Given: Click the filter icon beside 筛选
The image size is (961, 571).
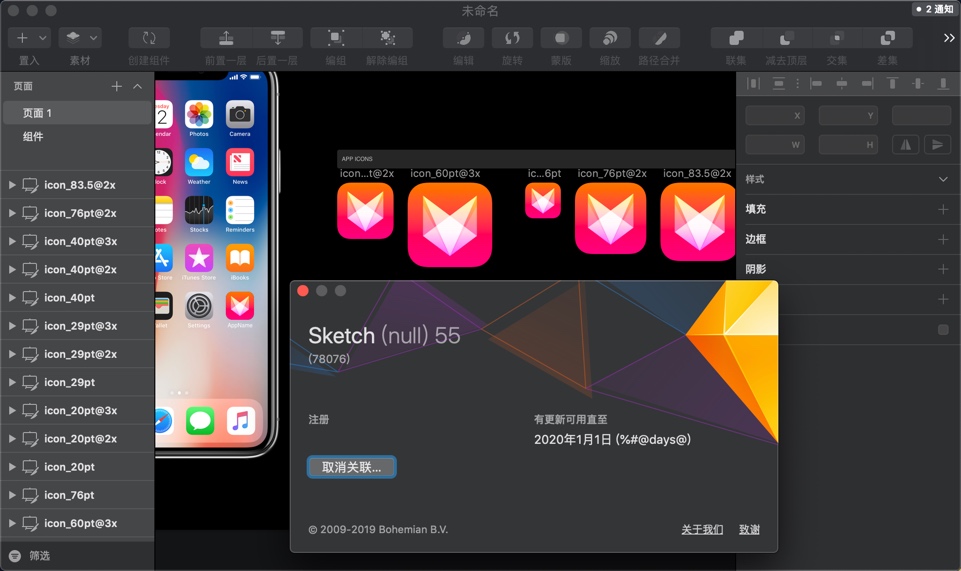Looking at the screenshot, I should click(x=15, y=556).
